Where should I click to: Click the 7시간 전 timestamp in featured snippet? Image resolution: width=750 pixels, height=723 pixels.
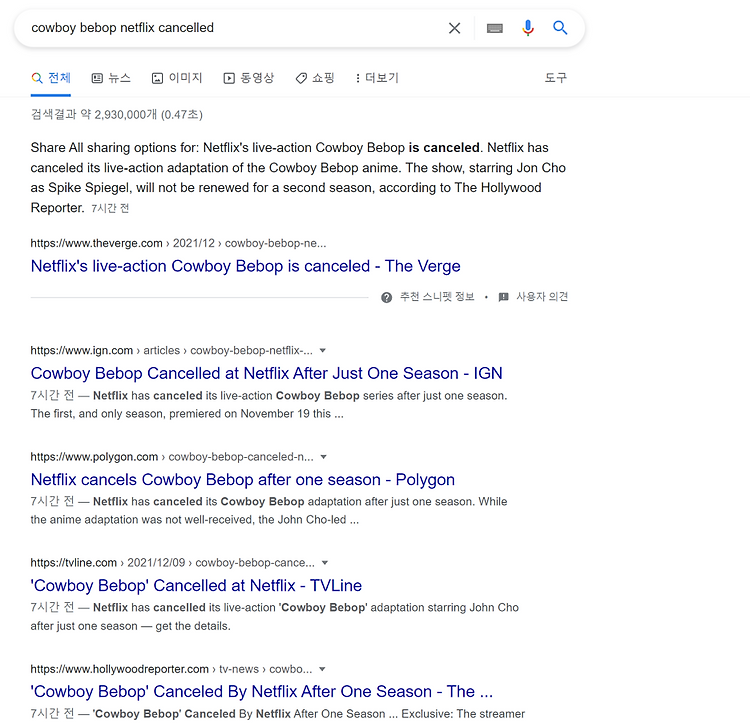[110, 208]
